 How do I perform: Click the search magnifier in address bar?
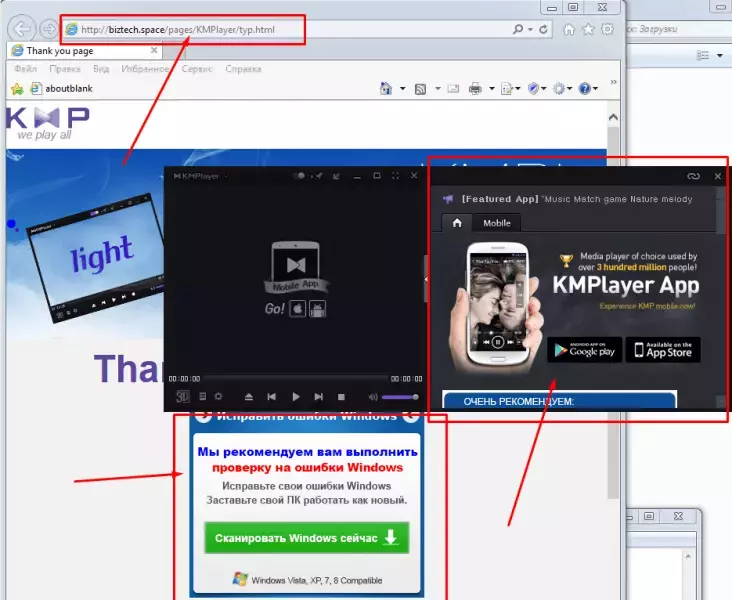click(518, 29)
